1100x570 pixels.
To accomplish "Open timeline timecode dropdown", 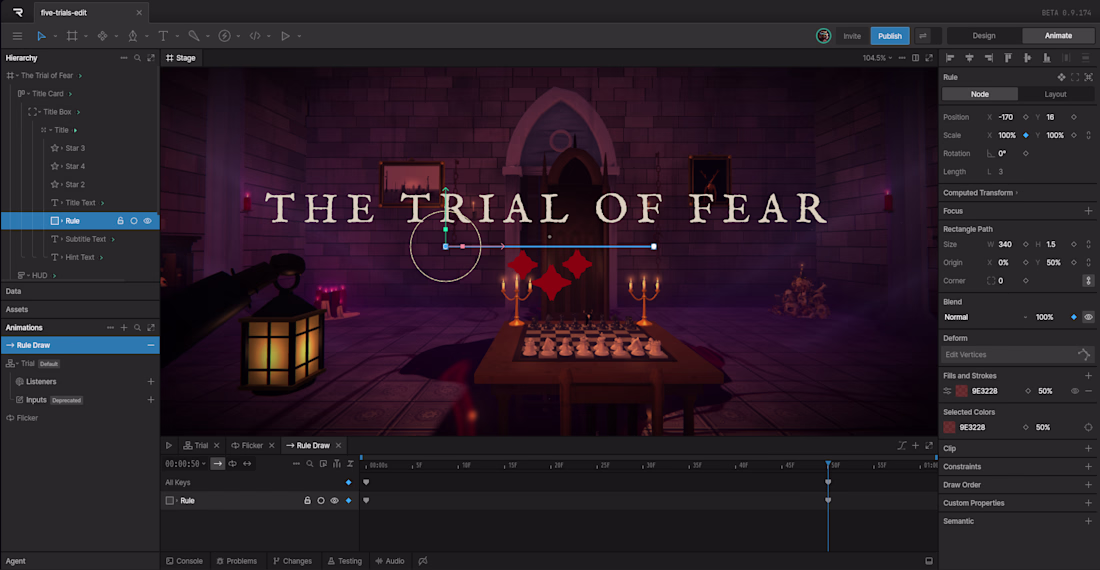I will pyautogui.click(x=185, y=464).
